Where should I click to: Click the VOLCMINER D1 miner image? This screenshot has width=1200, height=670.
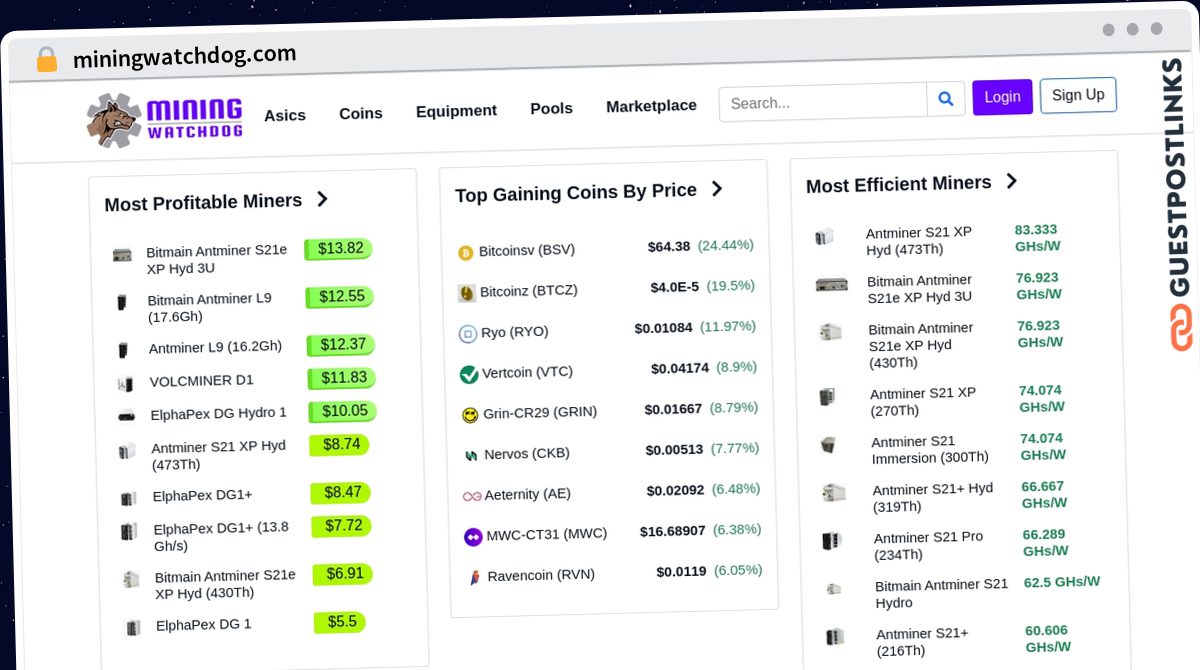point(125,383)
